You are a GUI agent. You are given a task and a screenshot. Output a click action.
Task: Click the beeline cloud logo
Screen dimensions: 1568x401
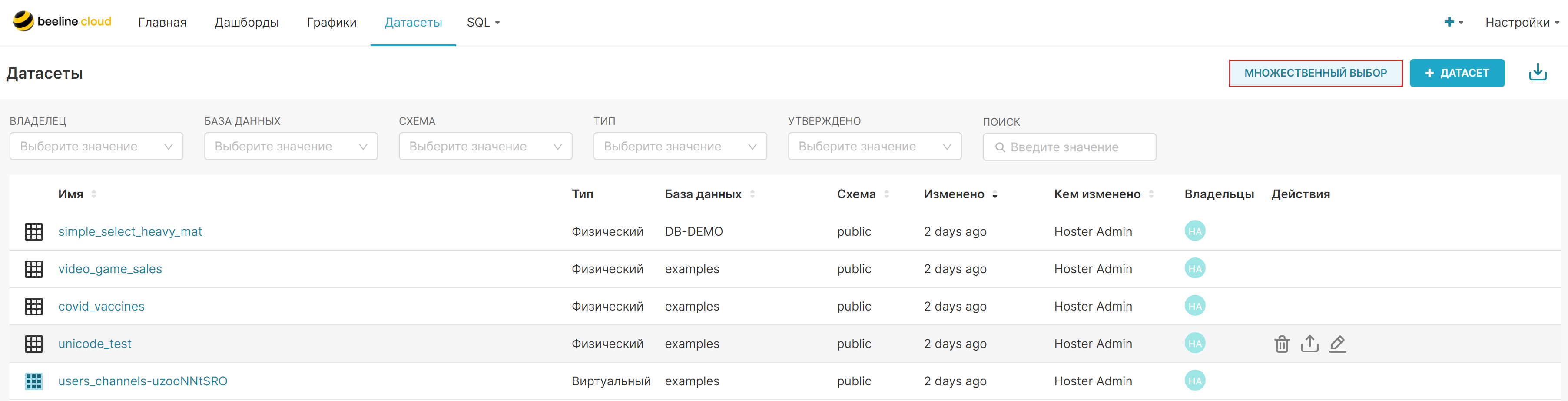coord(62,21)
